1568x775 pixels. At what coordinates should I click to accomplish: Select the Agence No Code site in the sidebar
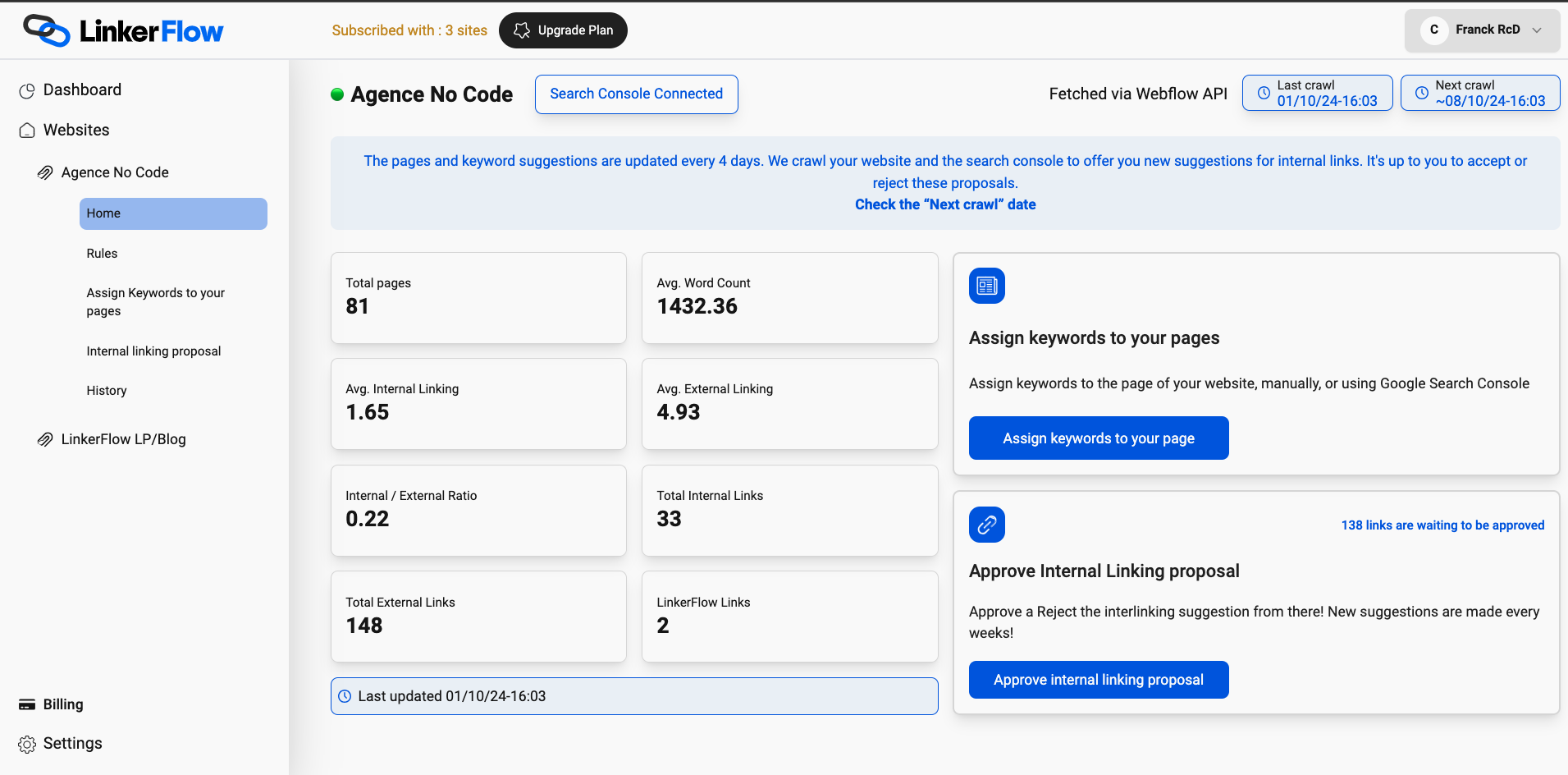point(115,172)
